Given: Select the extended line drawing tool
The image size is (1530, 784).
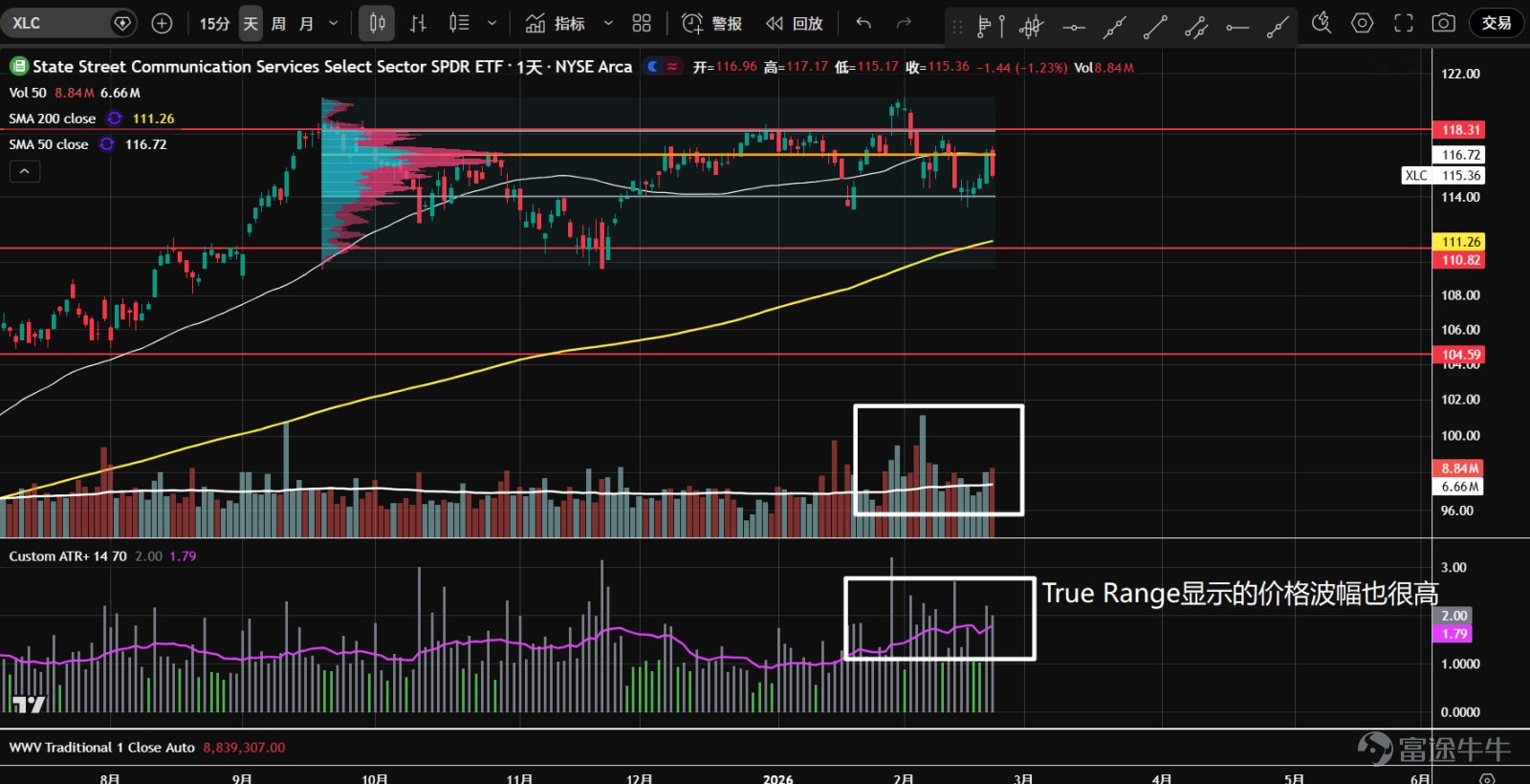Looking at the screenshot, I should (x=1114, y=27).
